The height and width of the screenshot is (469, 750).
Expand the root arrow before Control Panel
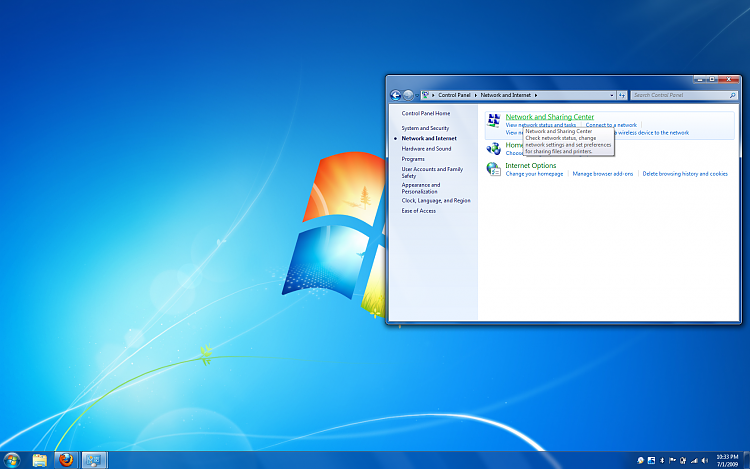click(x=433, y=95)
